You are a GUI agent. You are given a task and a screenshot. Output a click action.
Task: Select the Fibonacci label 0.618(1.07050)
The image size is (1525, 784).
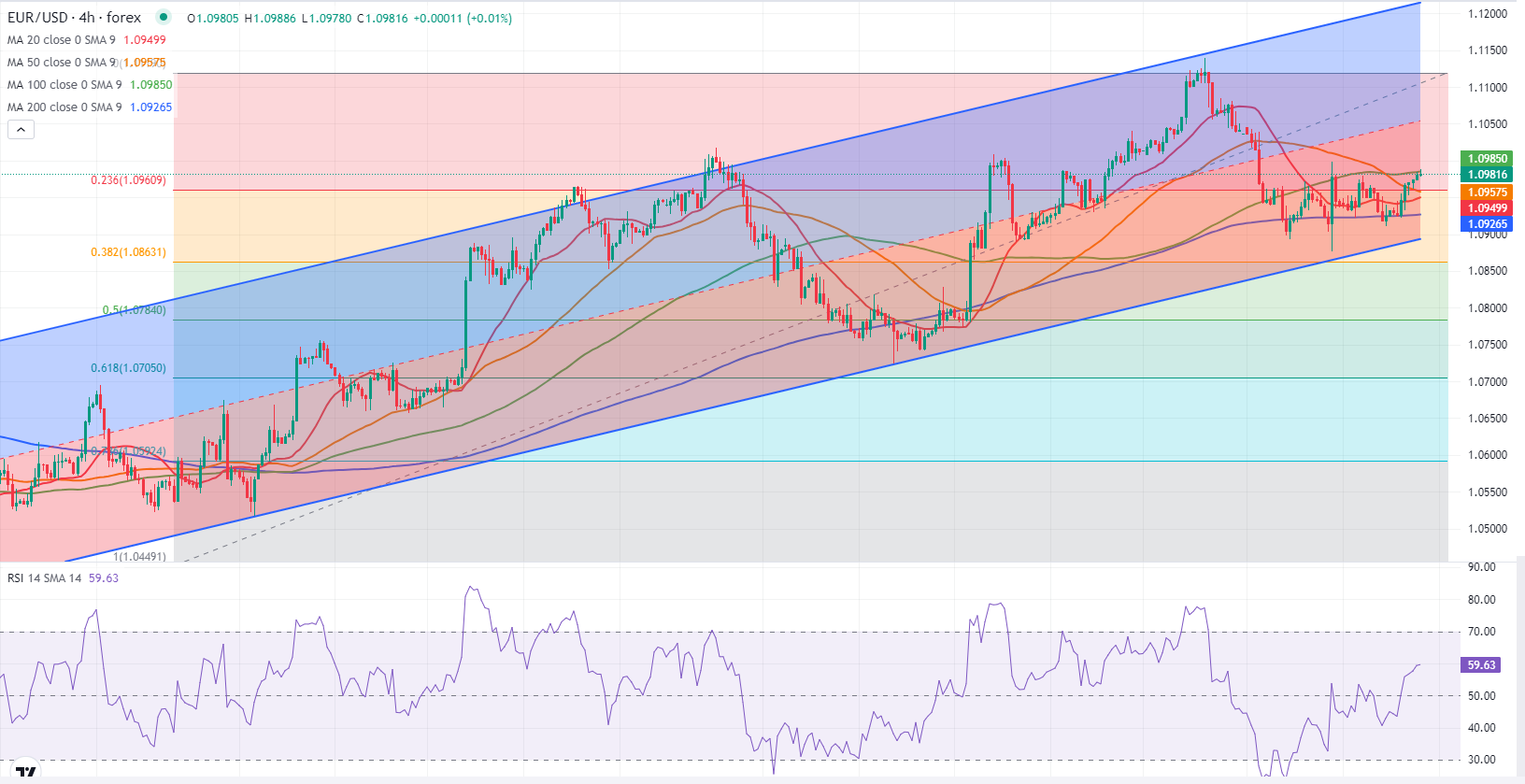click(128, 368)
